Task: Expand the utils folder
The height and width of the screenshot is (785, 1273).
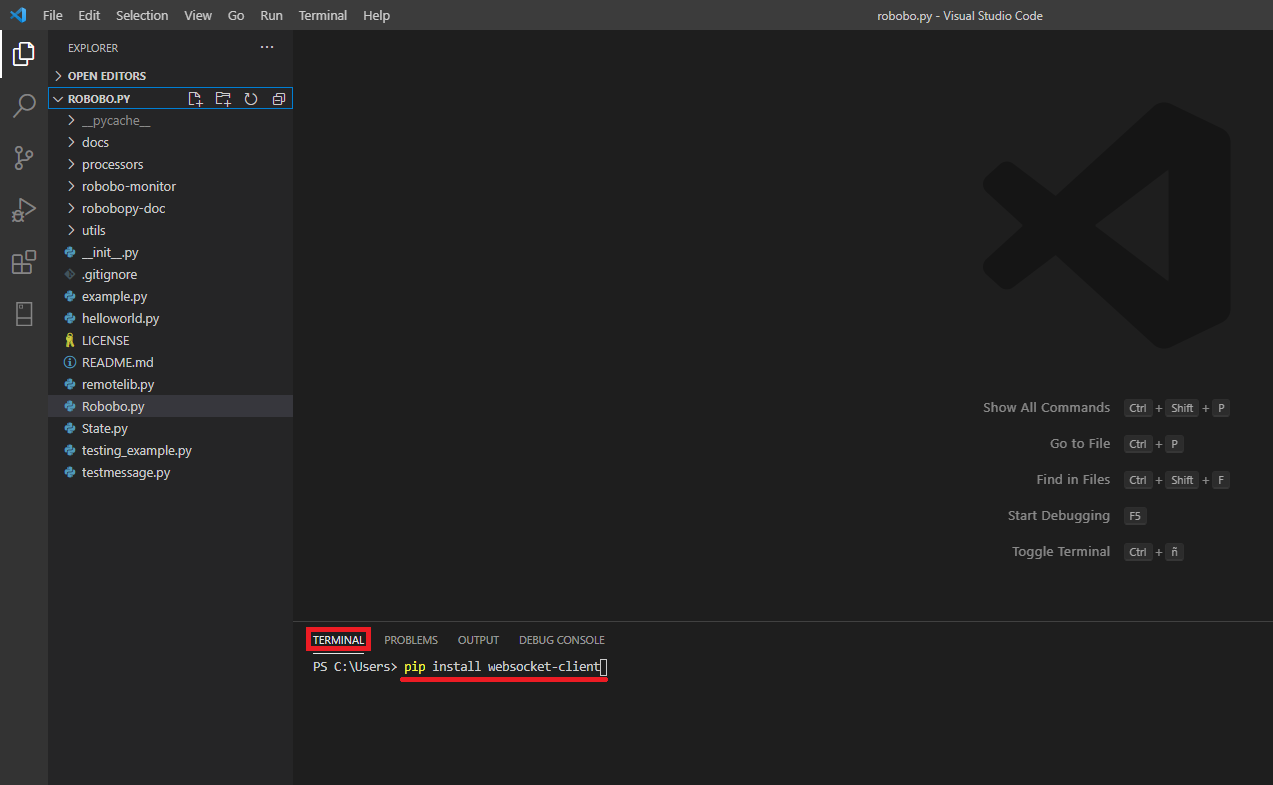Action: point(170,231)
